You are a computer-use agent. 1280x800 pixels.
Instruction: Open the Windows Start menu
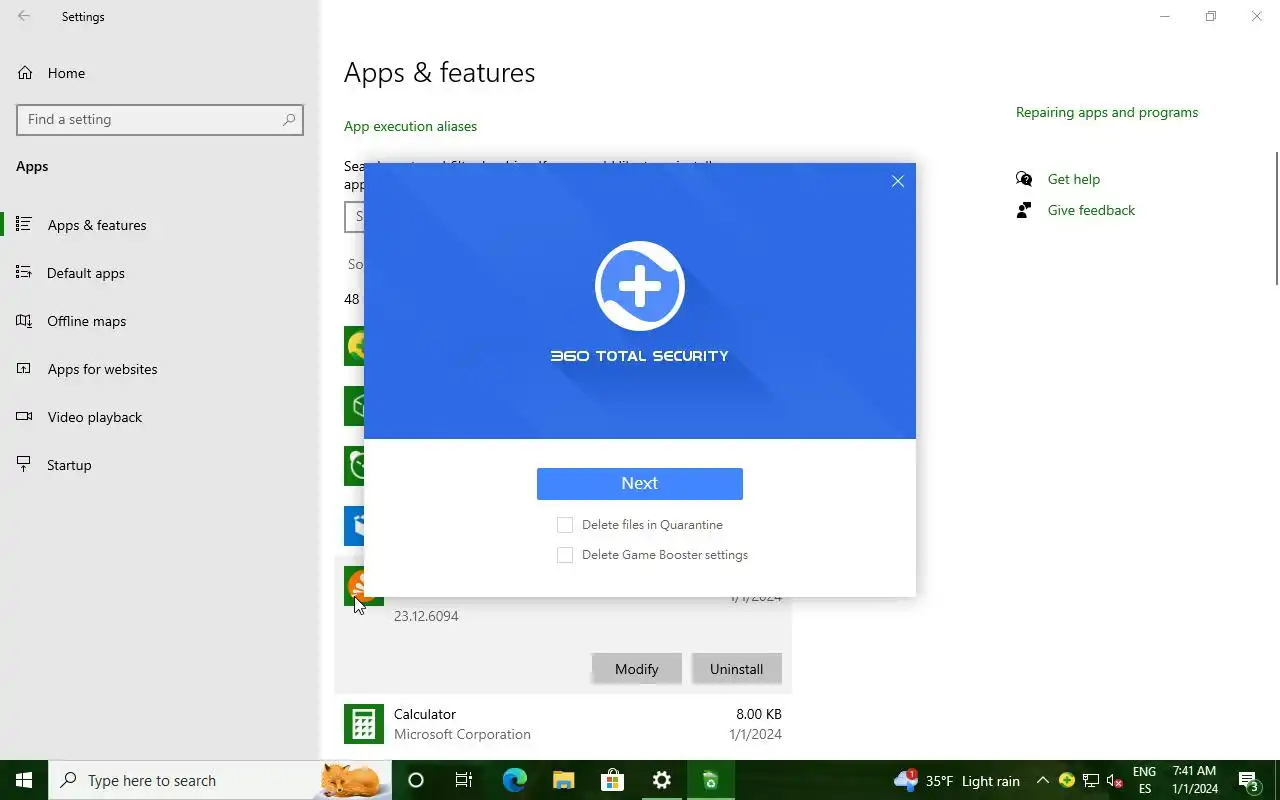pyautogui.click(x=24, y=780)
